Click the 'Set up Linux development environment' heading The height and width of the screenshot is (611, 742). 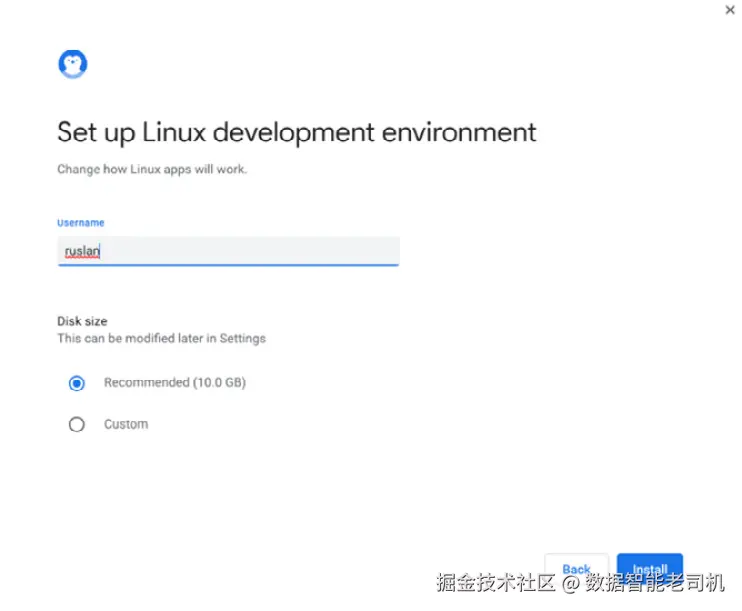pos(296,132)
